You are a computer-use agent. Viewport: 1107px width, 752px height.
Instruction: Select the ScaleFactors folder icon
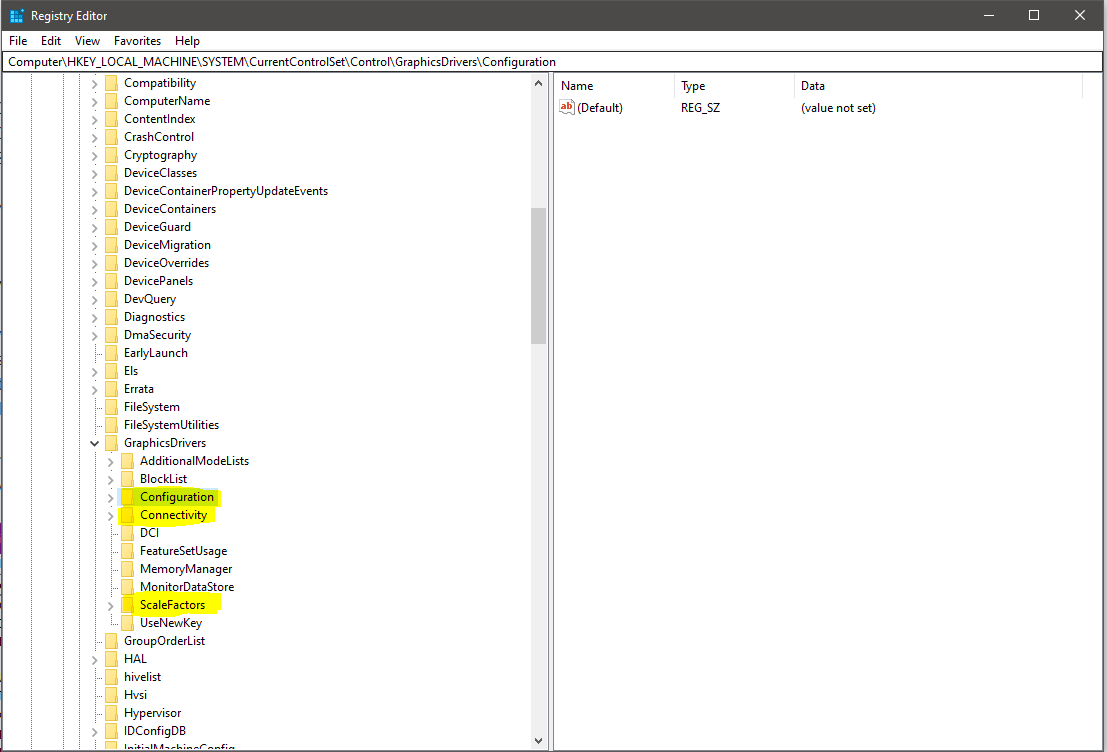click(127, 605)
